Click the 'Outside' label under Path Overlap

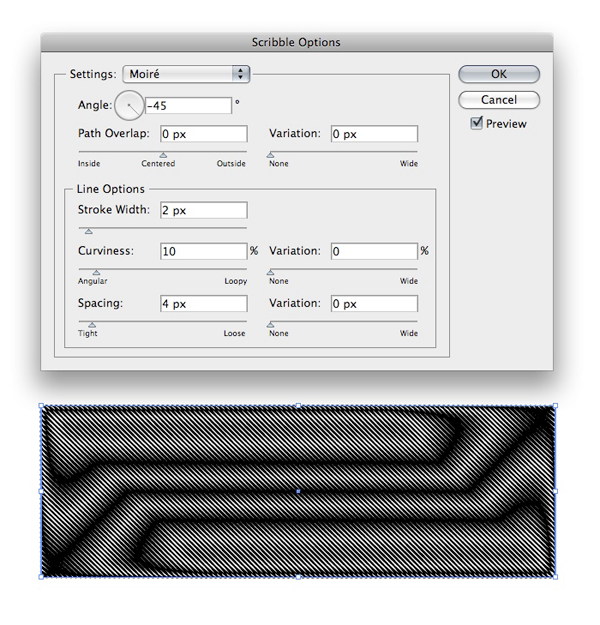231,163
